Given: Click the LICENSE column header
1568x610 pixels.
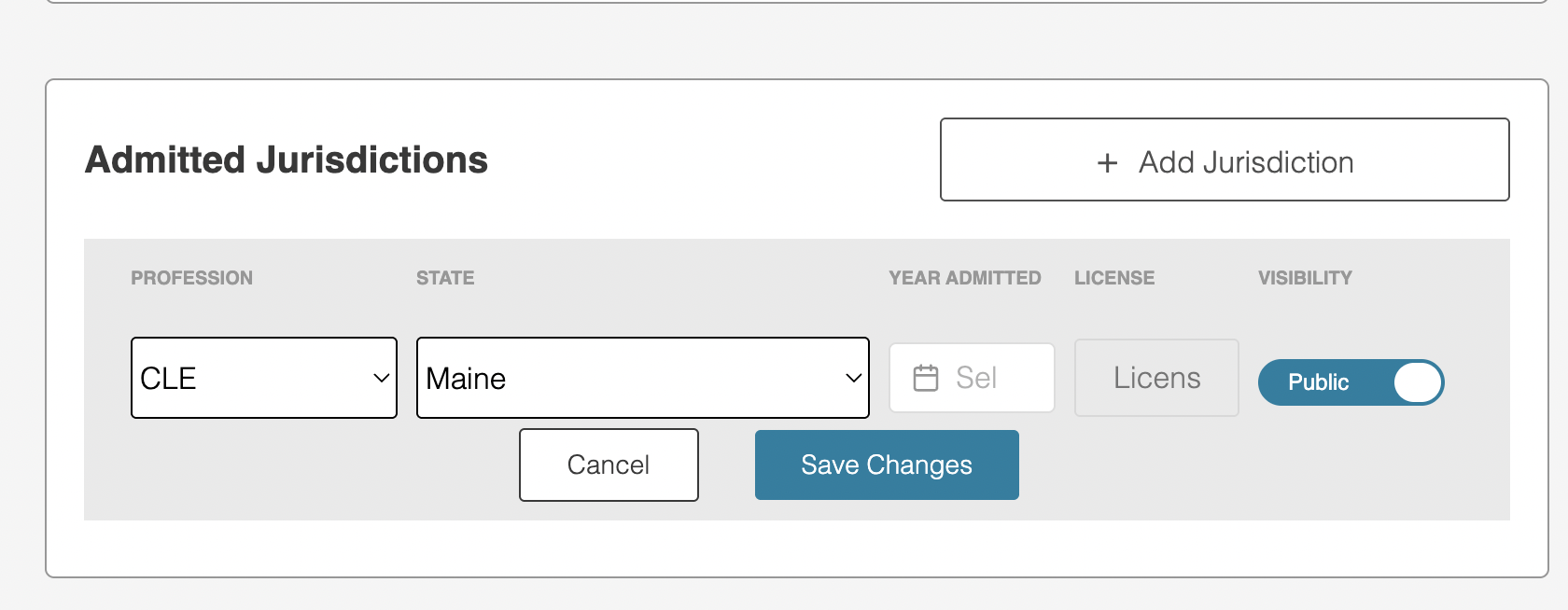Looking at the screenshot, I should pyautogui.click(x=1114, y=278).
